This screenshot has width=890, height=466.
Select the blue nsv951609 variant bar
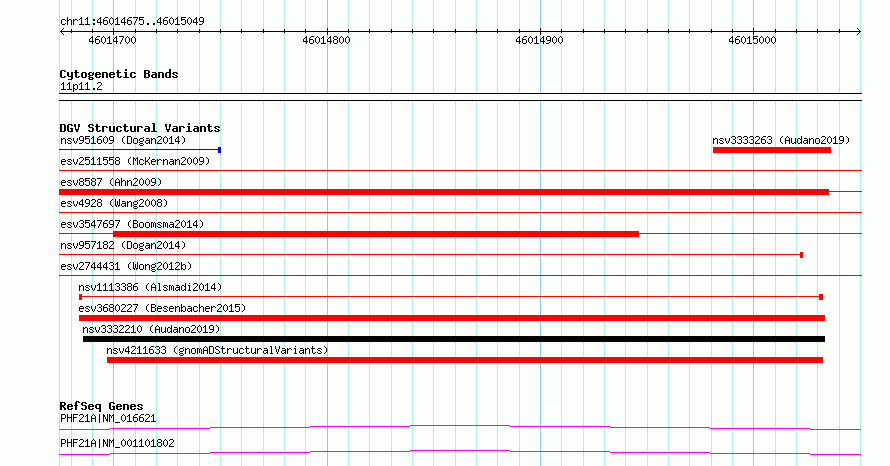[140, 150]
